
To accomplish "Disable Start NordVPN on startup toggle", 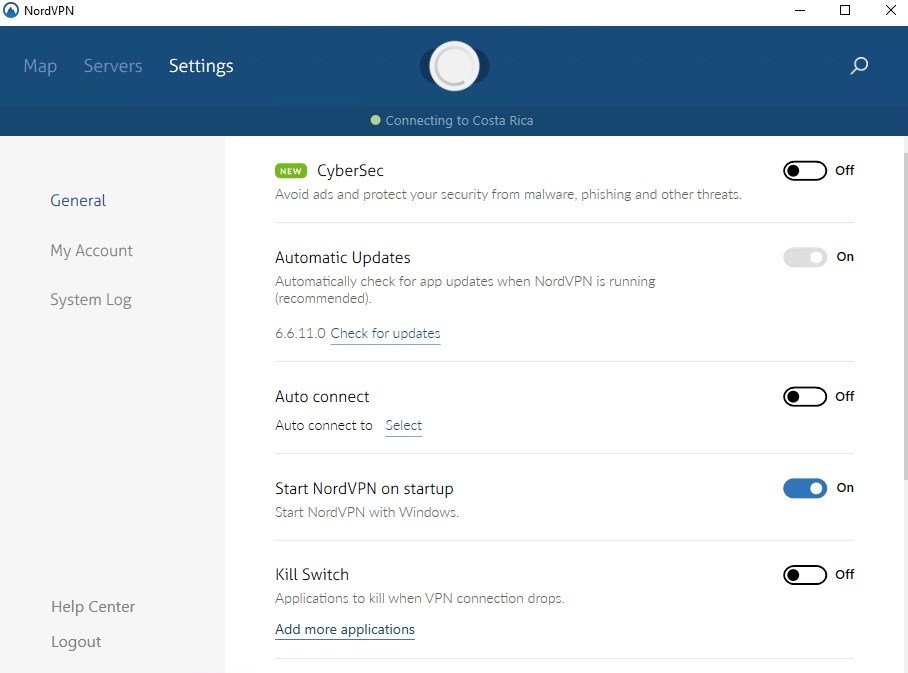I will 805,488.
